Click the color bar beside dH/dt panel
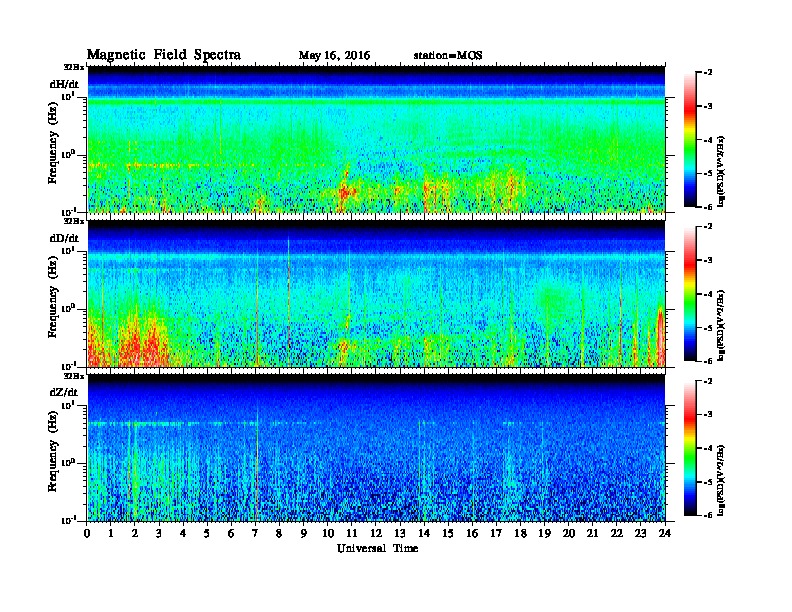The width and height of the screenshot is (792, 612). 690,139
